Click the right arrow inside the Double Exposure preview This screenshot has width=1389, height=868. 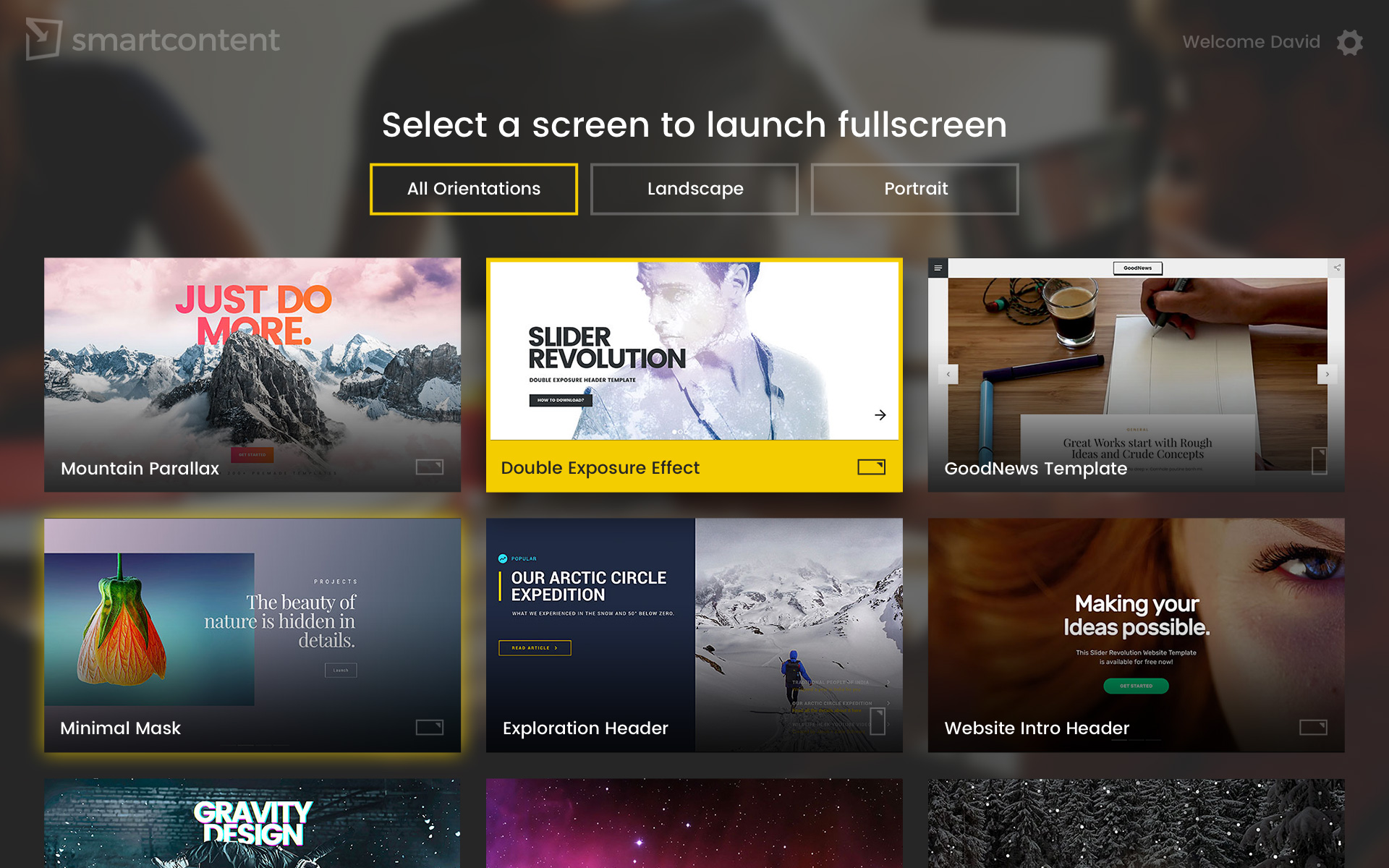(880, 415)
